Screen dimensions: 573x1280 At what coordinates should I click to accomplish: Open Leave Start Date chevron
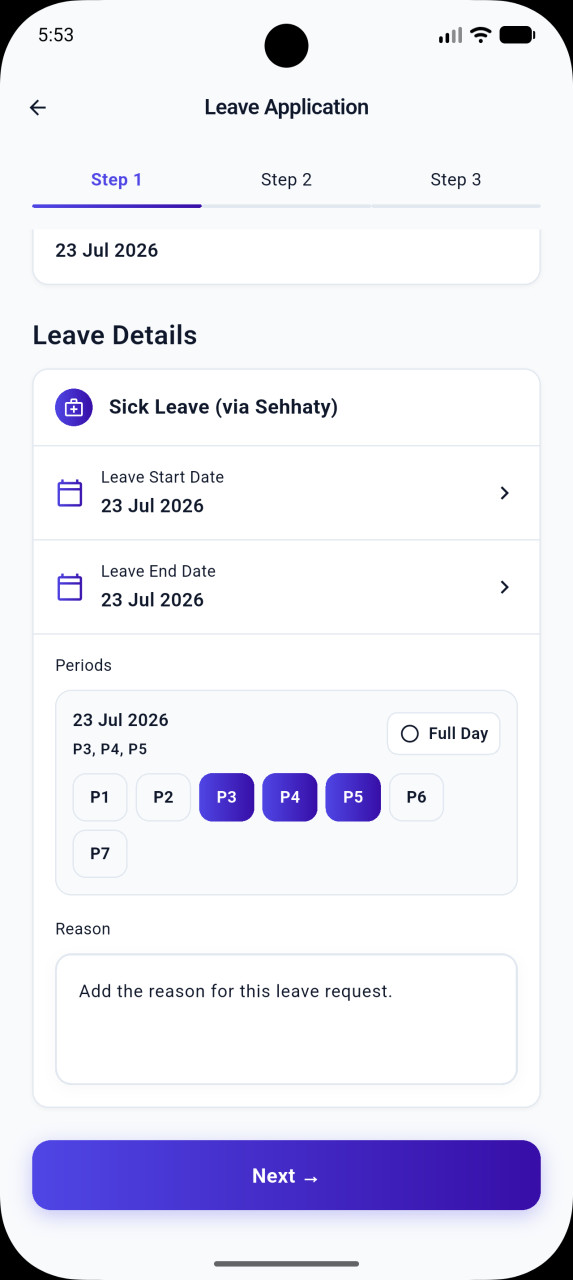[x=505, y=493]
